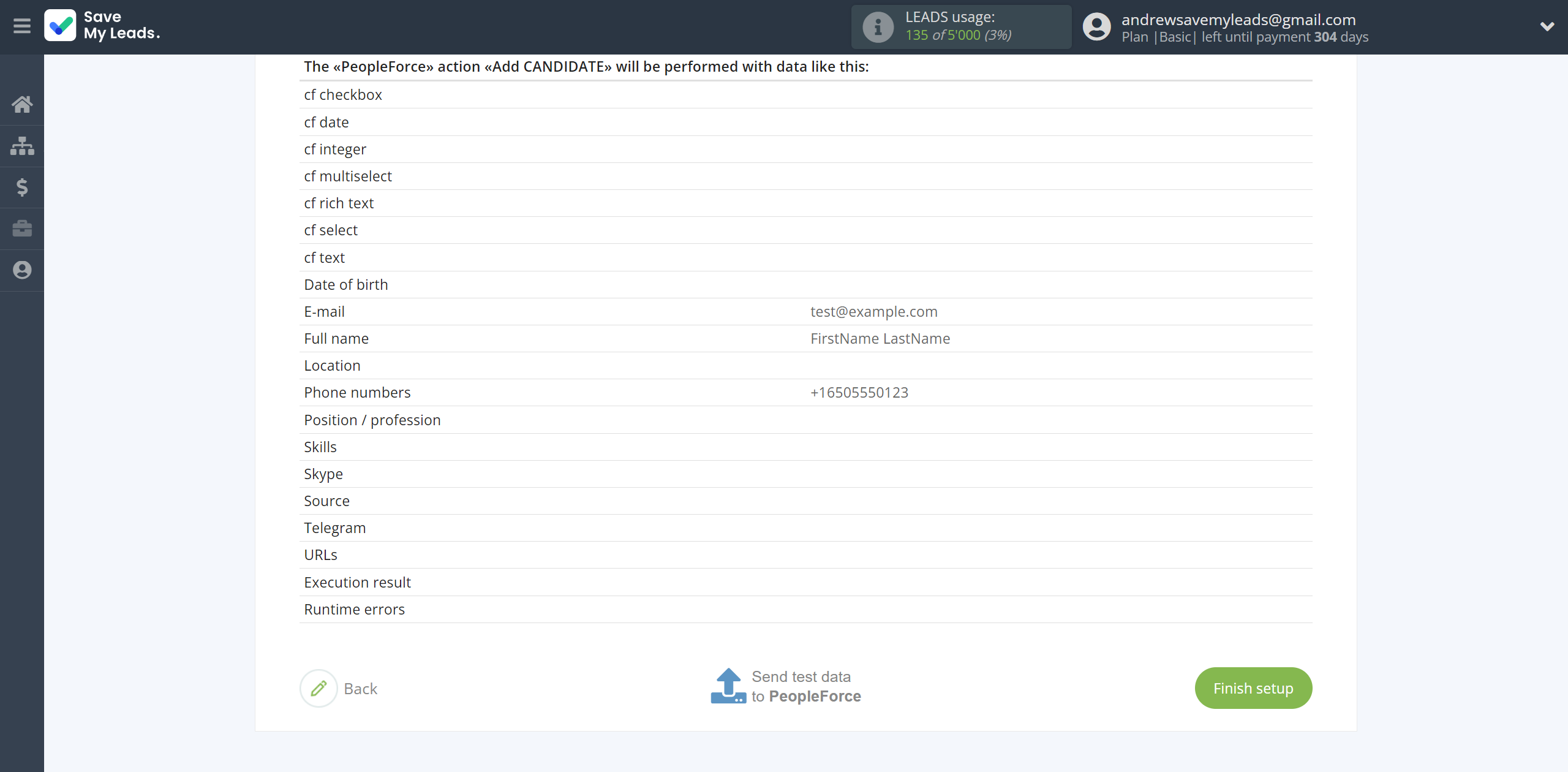This screenshot has height=772, width=1568.
Task: Open Billing dollar icon in sidebar
Action: (22, 187)
